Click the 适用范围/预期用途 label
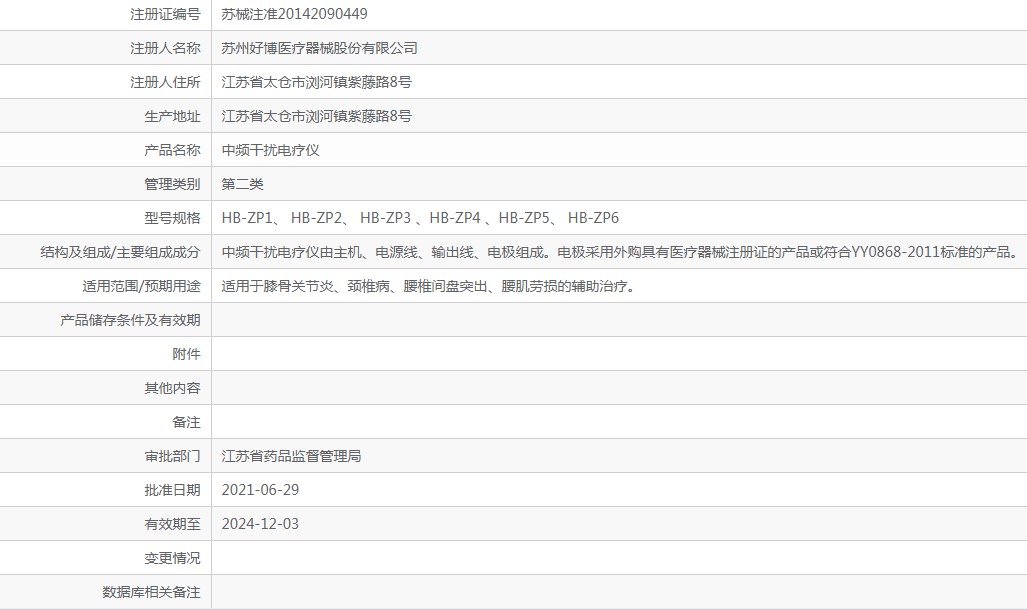 click(x=141, y=286)
